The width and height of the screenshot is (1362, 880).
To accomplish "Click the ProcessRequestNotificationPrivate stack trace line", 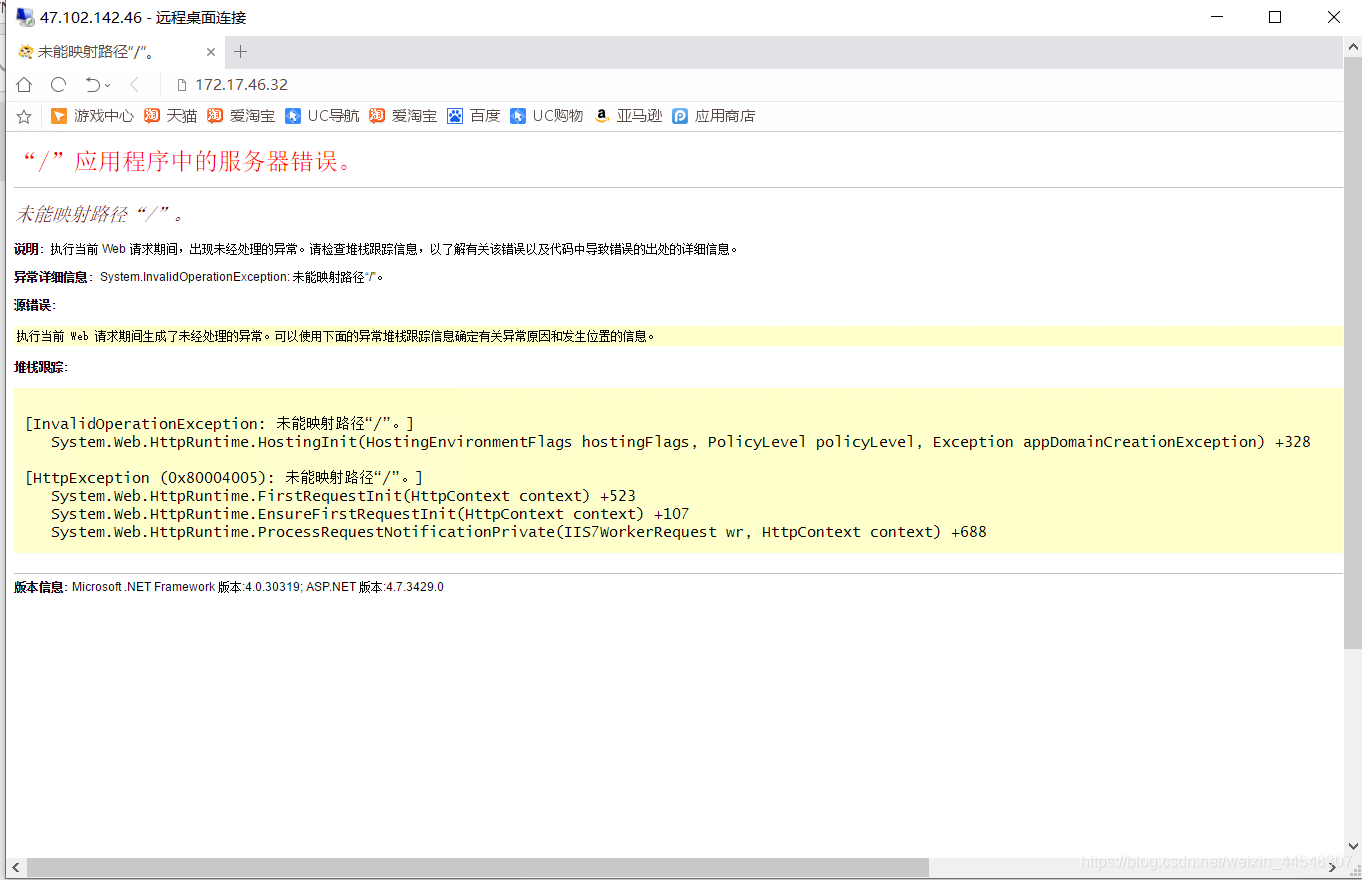I will (519, 532).
